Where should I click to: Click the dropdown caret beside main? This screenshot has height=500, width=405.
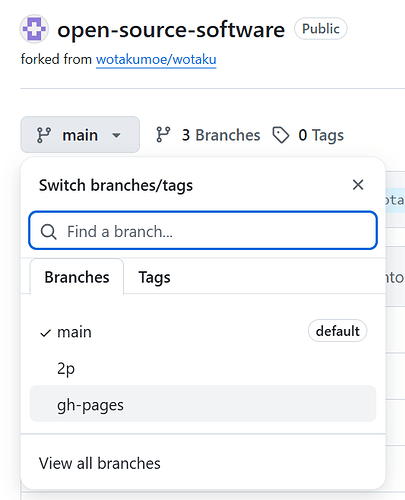[x=116, y=135]
